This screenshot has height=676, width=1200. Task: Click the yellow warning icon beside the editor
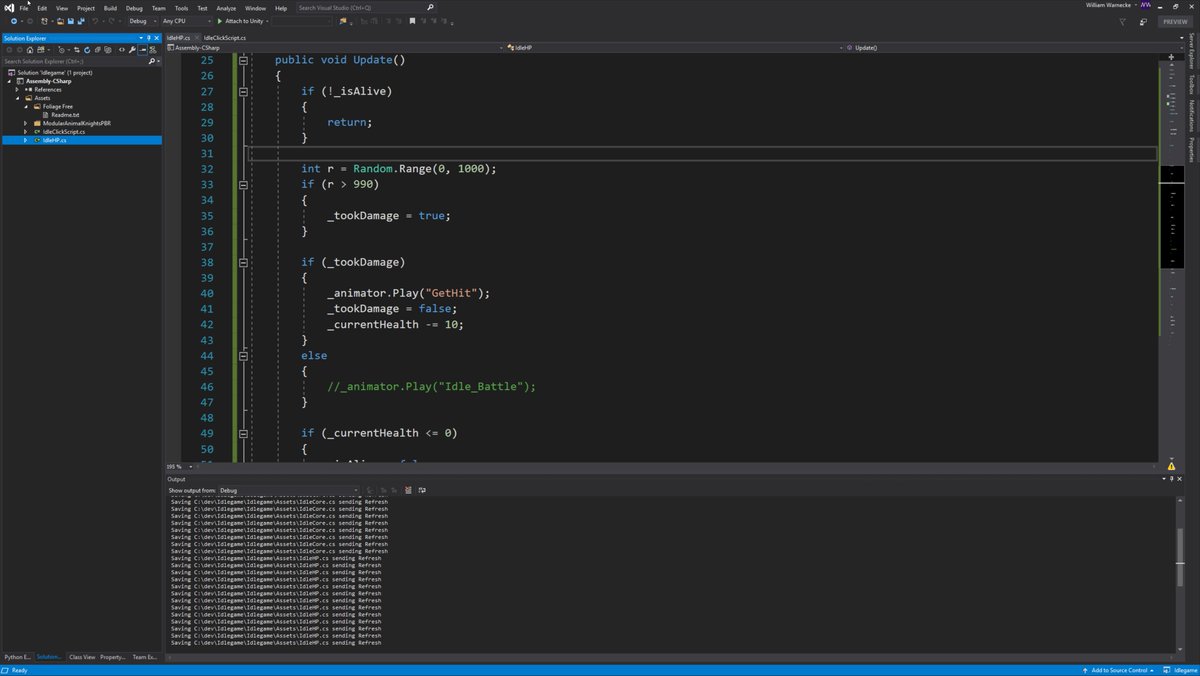(x=1171, y=466)
